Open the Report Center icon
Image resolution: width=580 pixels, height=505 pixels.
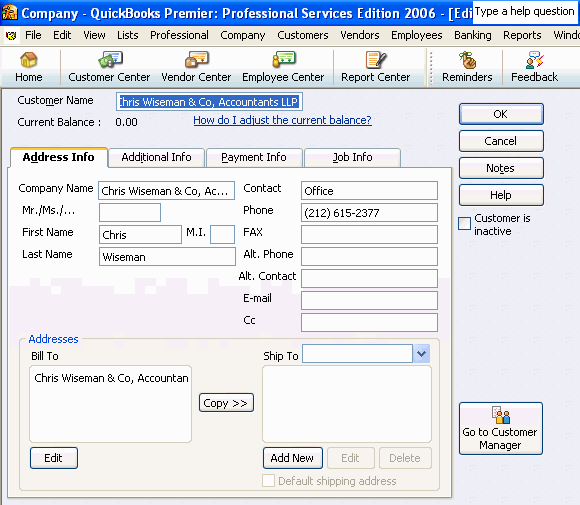375,67
